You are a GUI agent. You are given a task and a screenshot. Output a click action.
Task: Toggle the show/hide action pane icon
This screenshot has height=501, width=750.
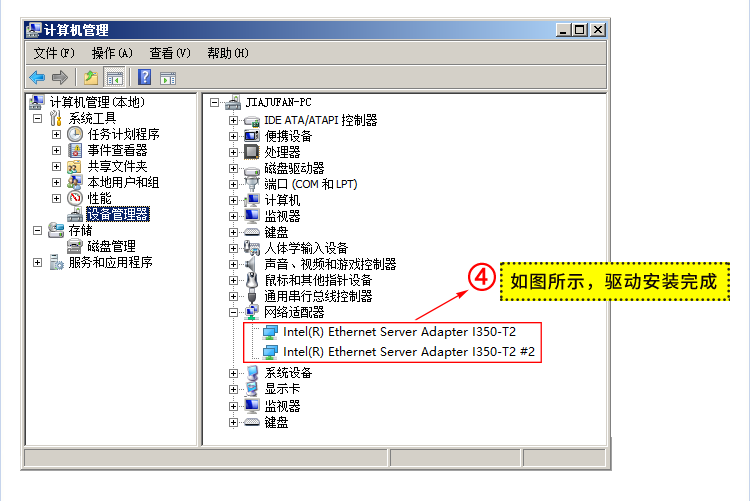click(x=168, y=78)
